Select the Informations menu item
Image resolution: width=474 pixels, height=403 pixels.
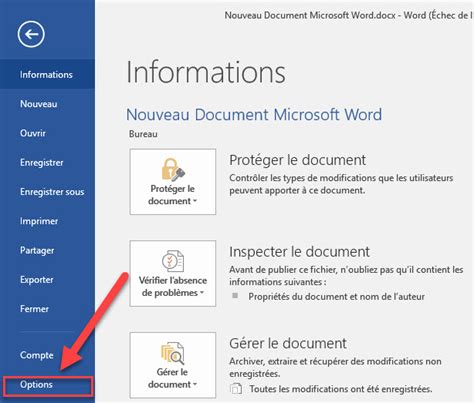(47, 74)
